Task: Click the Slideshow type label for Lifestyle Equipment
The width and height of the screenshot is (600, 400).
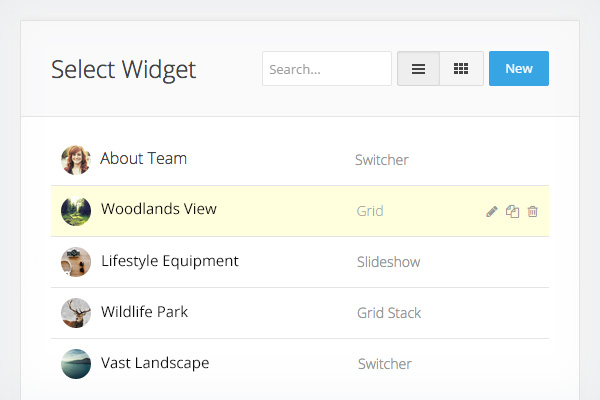Action: coord(388,262)
